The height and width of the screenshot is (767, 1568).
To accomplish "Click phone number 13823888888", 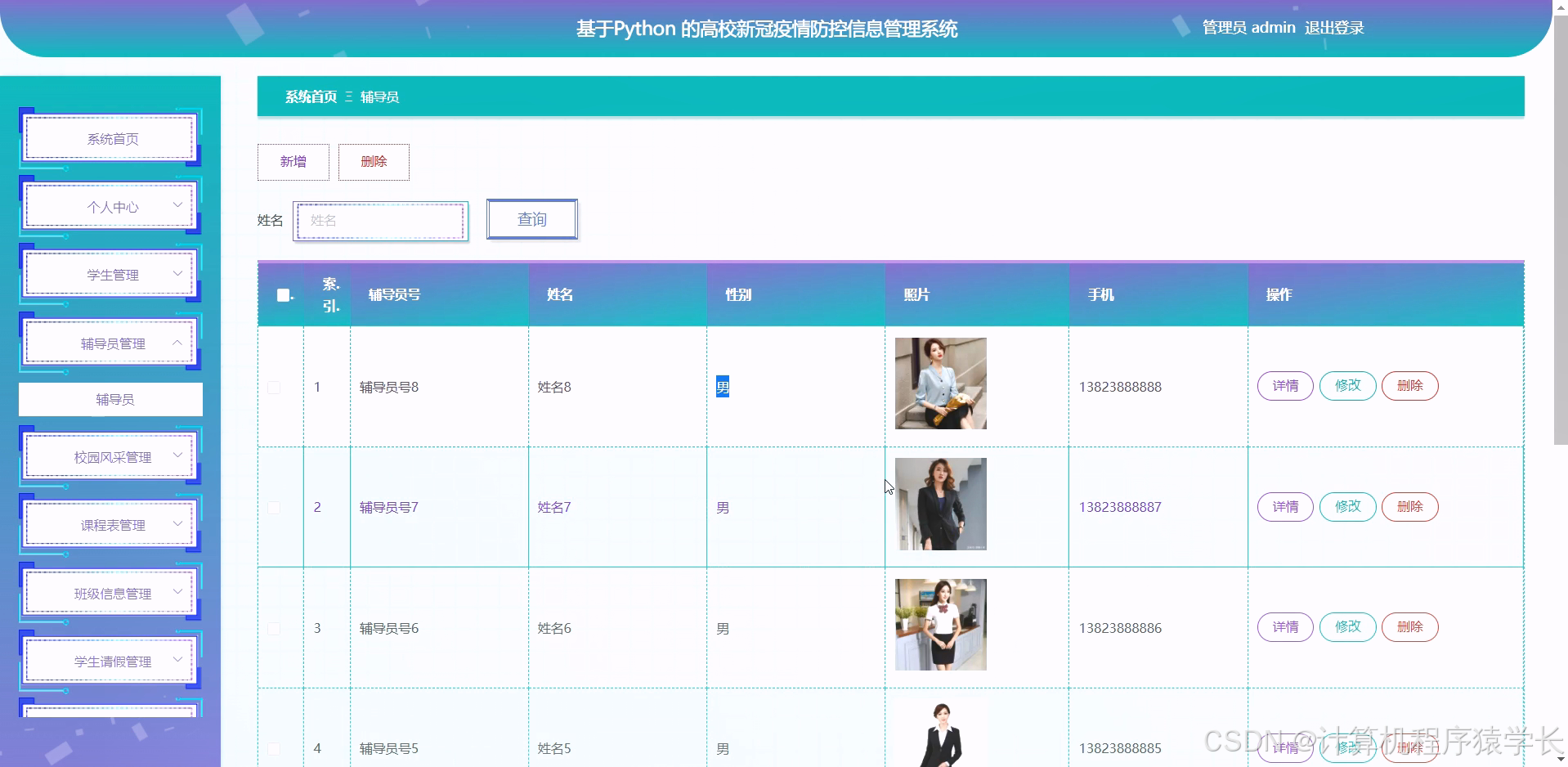I will pyautogui.click(x=1120, y=387).
